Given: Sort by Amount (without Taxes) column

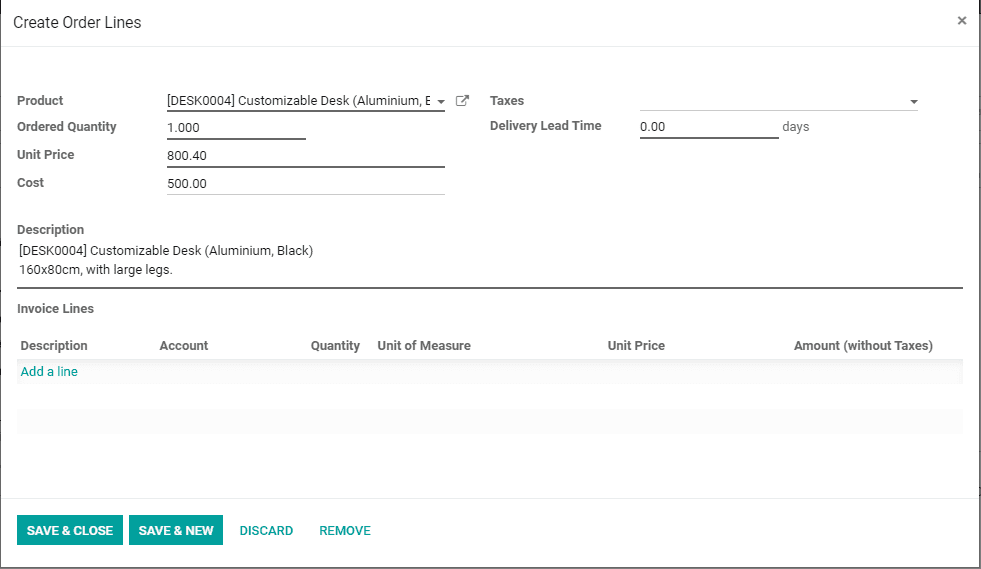Looking at the screenshot, I should click(x=863, y=346).
